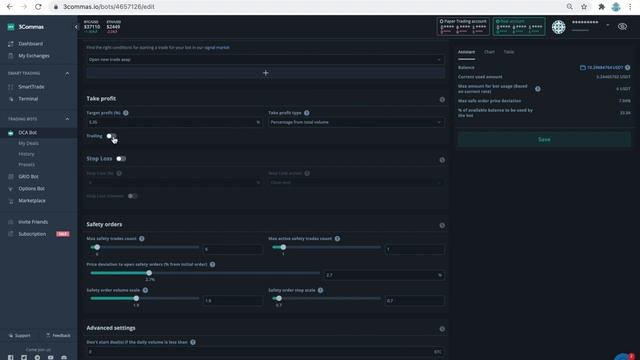
Task: Open Dashboard from the sidebar
Action: (30, 44)
